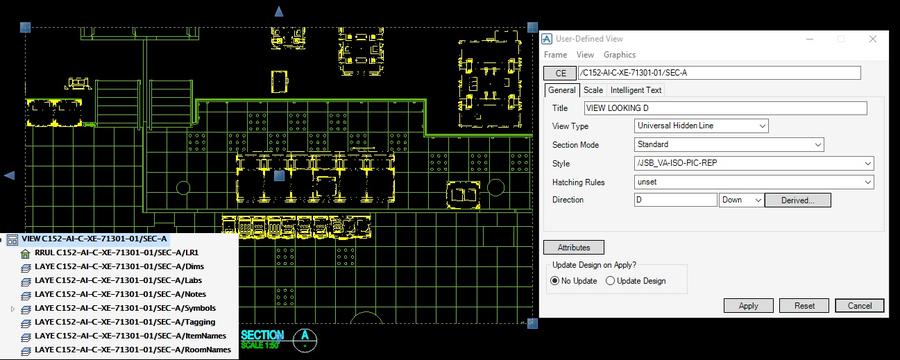Image resolution: width=900 pixels, height=360 pixels.
Task: Click the layer icon beside SEC-A/Tagging
Action: [25, 322]
